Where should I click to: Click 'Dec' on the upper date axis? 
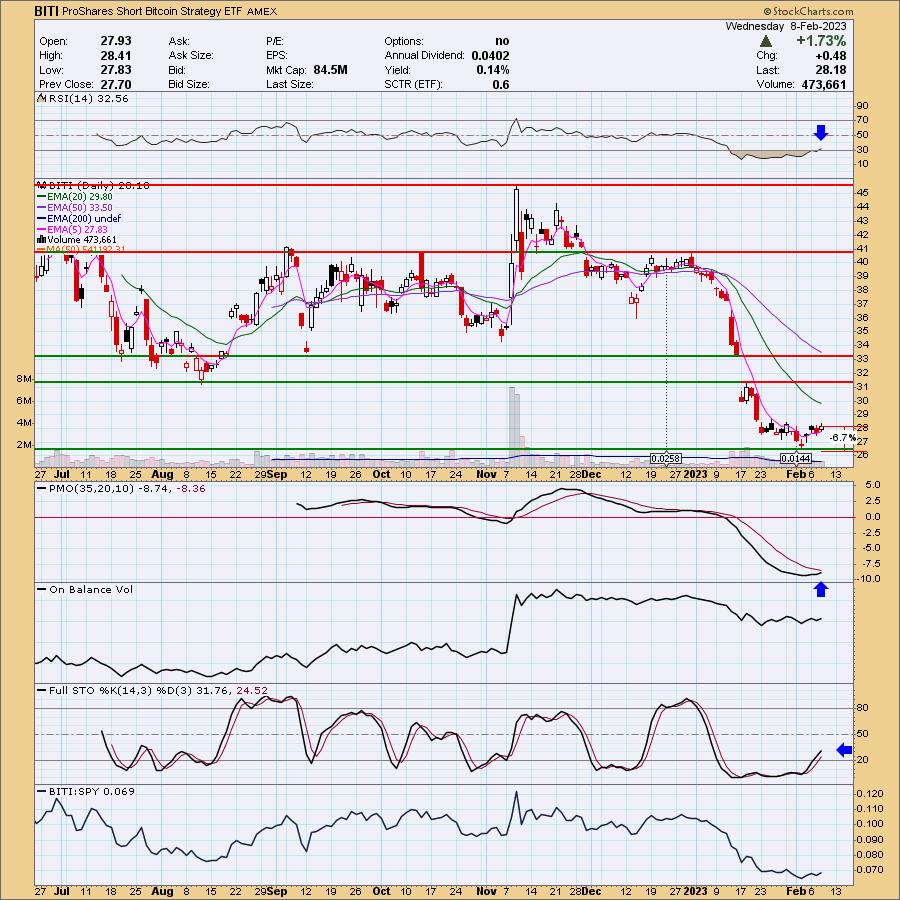pyautogui.click(x=591, y=475)
